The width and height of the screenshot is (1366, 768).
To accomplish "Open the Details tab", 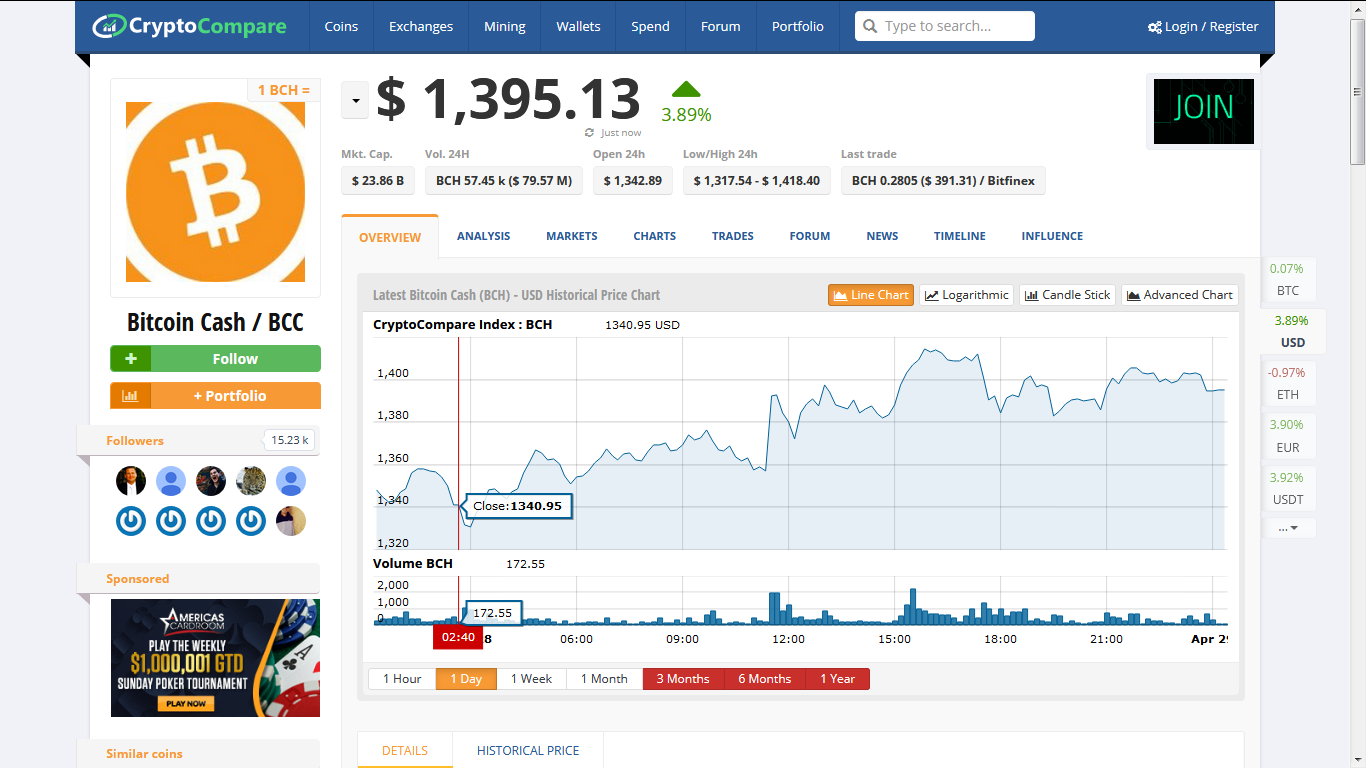I will [405, 750].
